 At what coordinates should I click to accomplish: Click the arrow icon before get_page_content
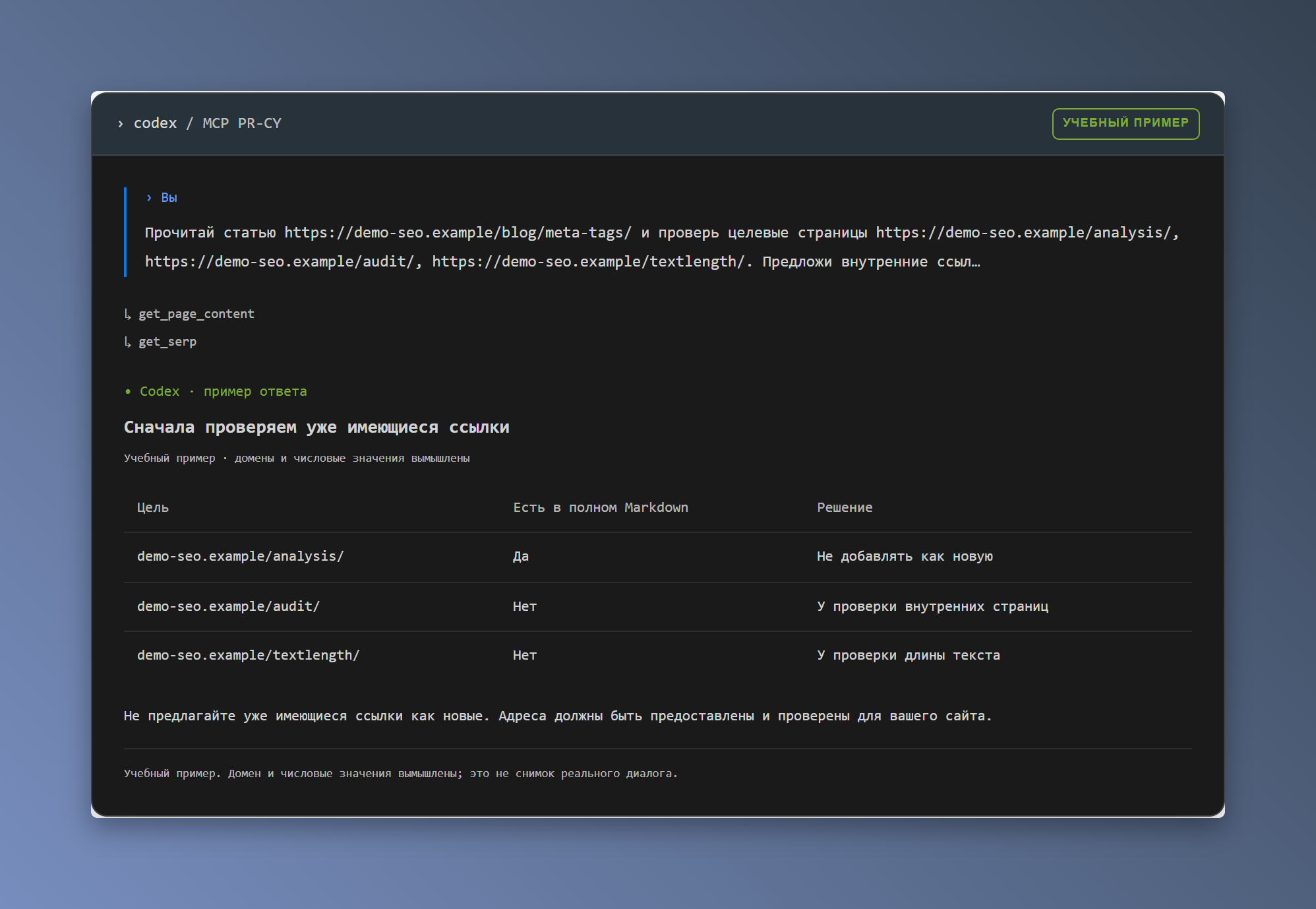pyautogui.click(x=128, y=314)
